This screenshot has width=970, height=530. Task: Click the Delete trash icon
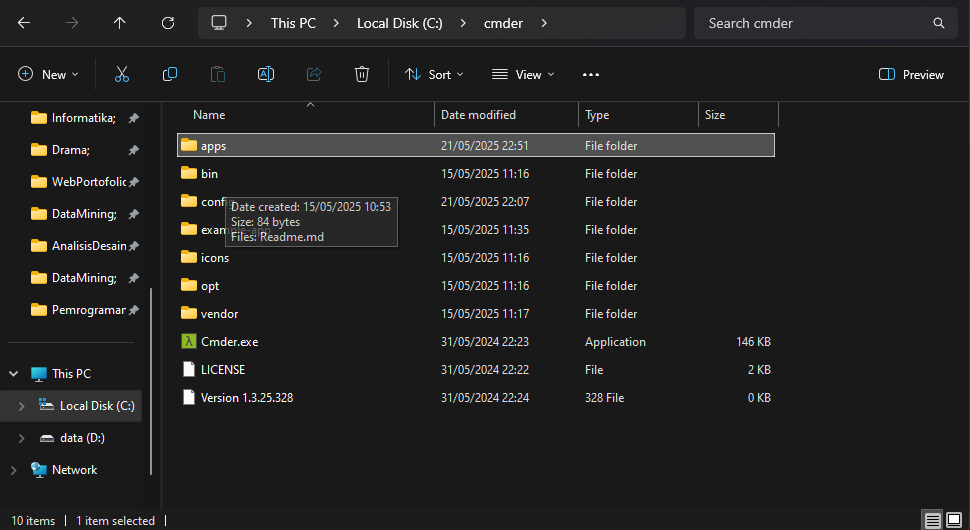[362, 74]
